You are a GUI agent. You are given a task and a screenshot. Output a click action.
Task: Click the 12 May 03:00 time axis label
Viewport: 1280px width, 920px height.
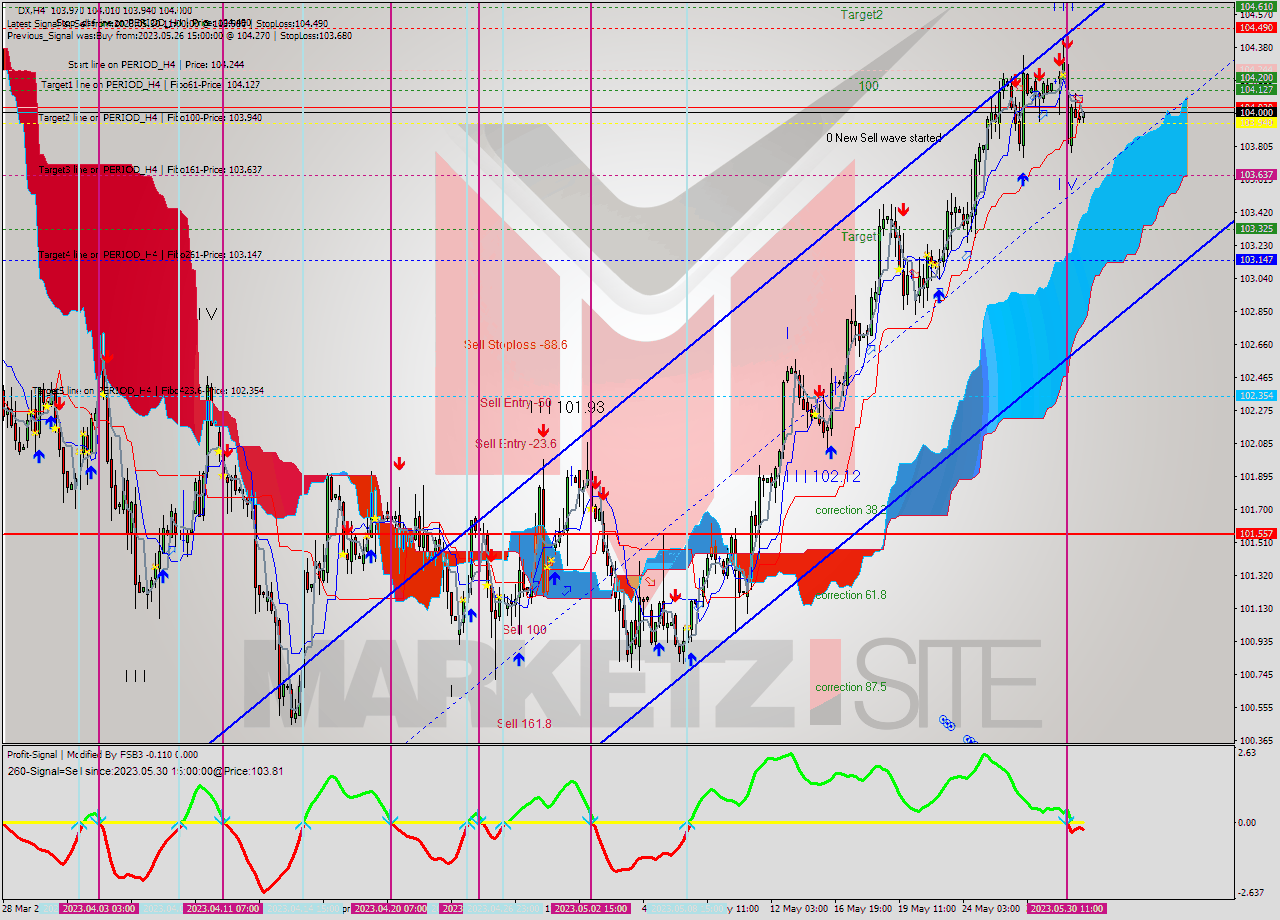(798, 909)
